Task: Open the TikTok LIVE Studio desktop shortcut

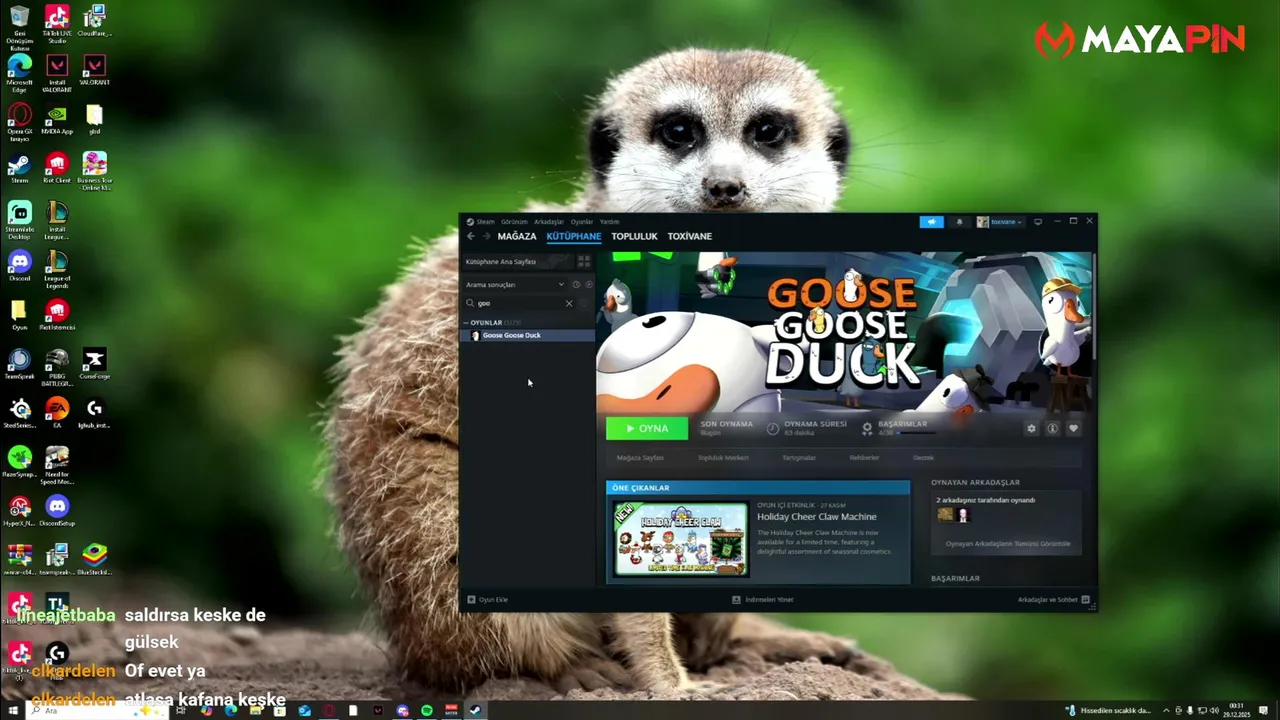Action: point(57,24)
